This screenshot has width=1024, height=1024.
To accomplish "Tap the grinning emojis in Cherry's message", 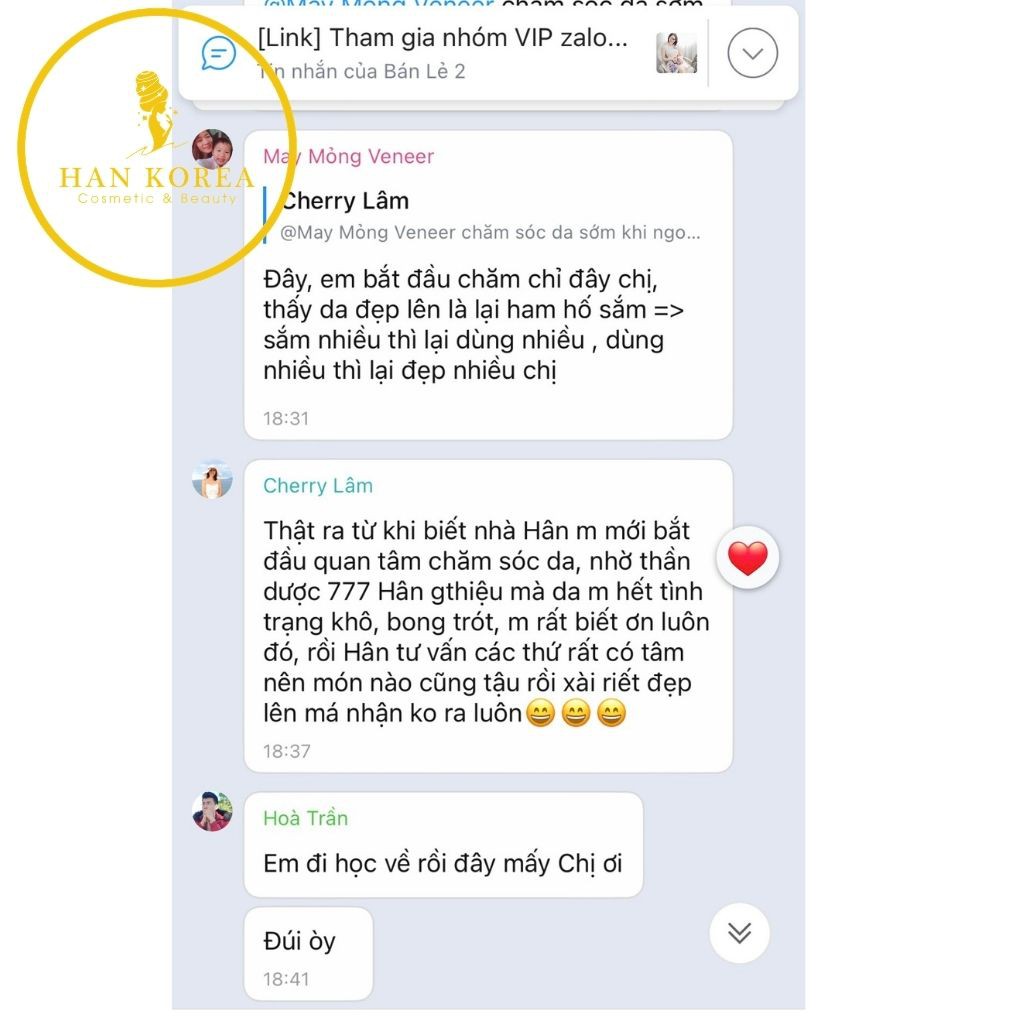I will coord(575,712).
